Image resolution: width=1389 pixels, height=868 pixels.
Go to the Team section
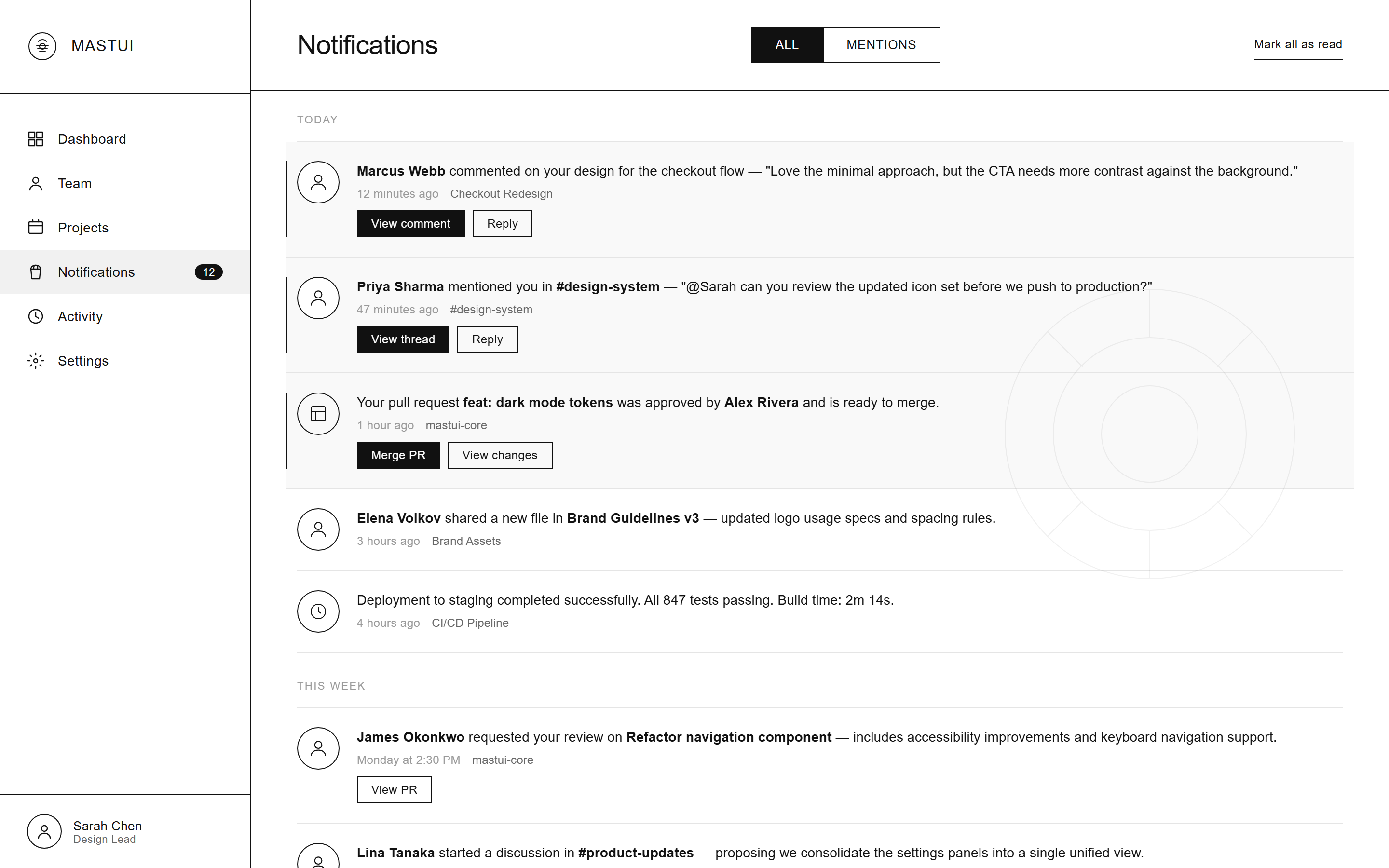(x=125, y=183)
